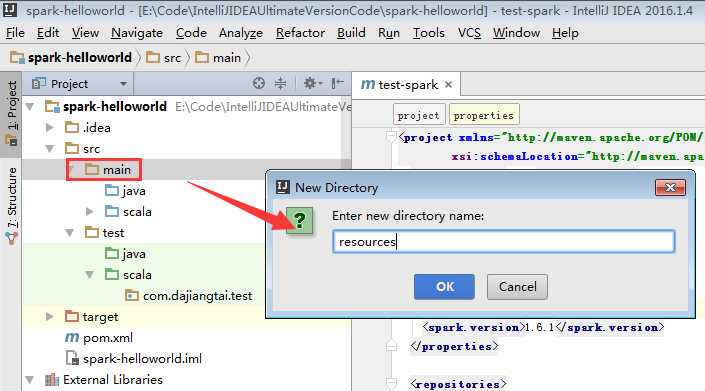Click the spark-helloworld.iml file icon

click(72, 358)
